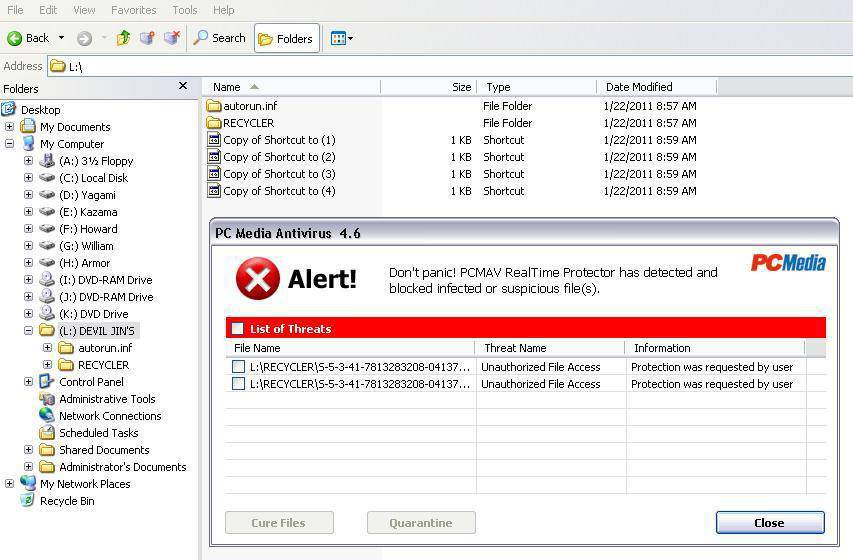The height and width of the screenshot is (560, 853).
Task: Open the Help menu
Action: (223, 10)
